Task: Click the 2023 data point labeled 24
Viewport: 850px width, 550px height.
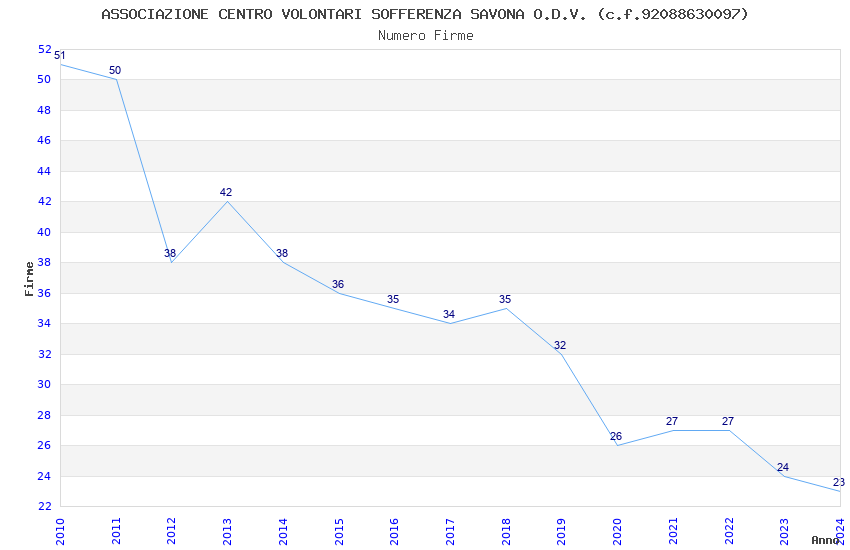Action: [784, 476]
